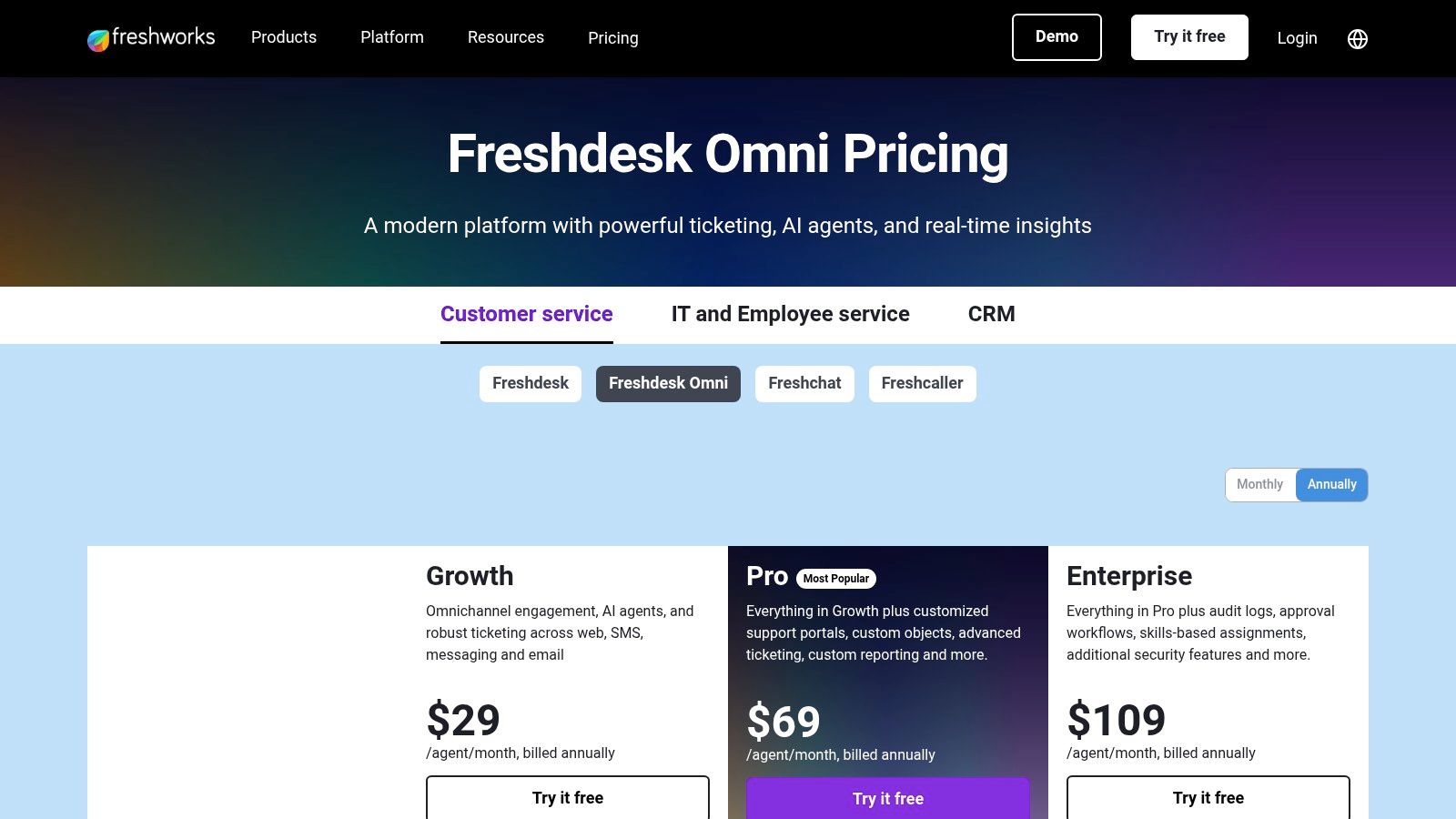Open the Platform navigation menu
1456x819 pixels.
[391, 37]
